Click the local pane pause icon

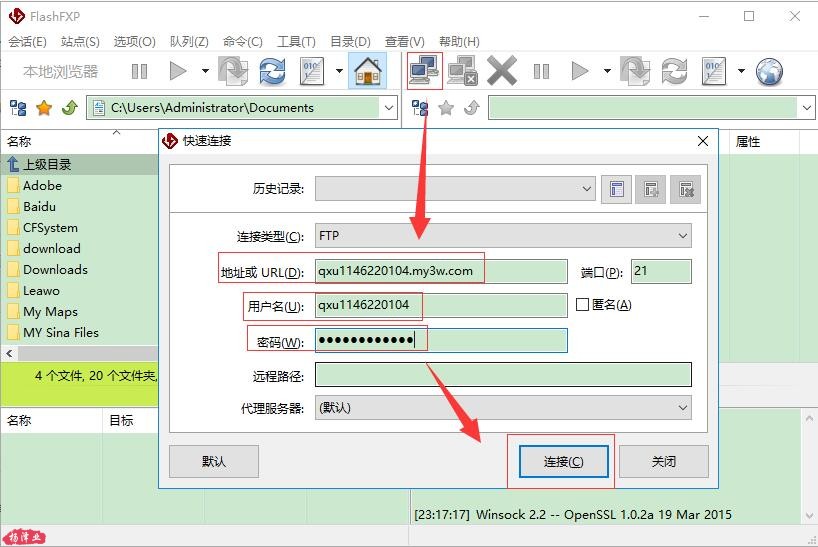pos(139,71)
